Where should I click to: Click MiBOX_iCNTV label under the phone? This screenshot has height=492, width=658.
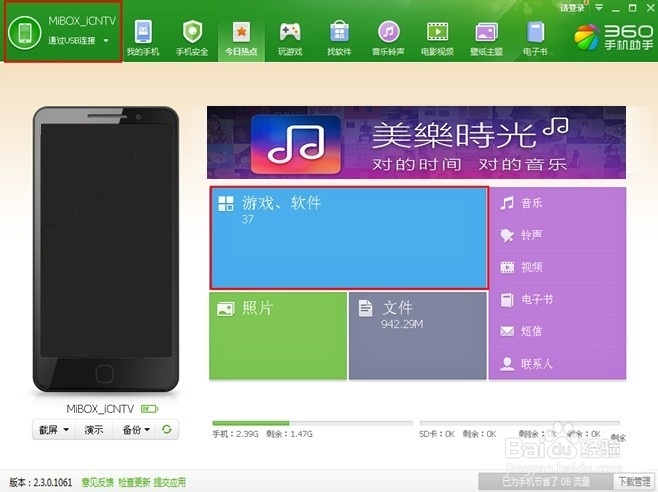click(x=100, y=408)
